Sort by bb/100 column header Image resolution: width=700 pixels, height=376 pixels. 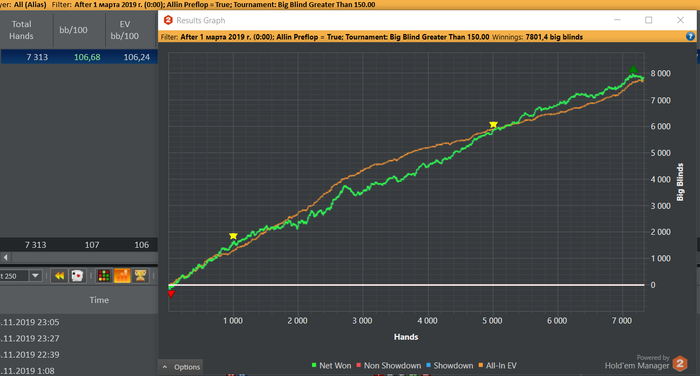click(73, 30)
